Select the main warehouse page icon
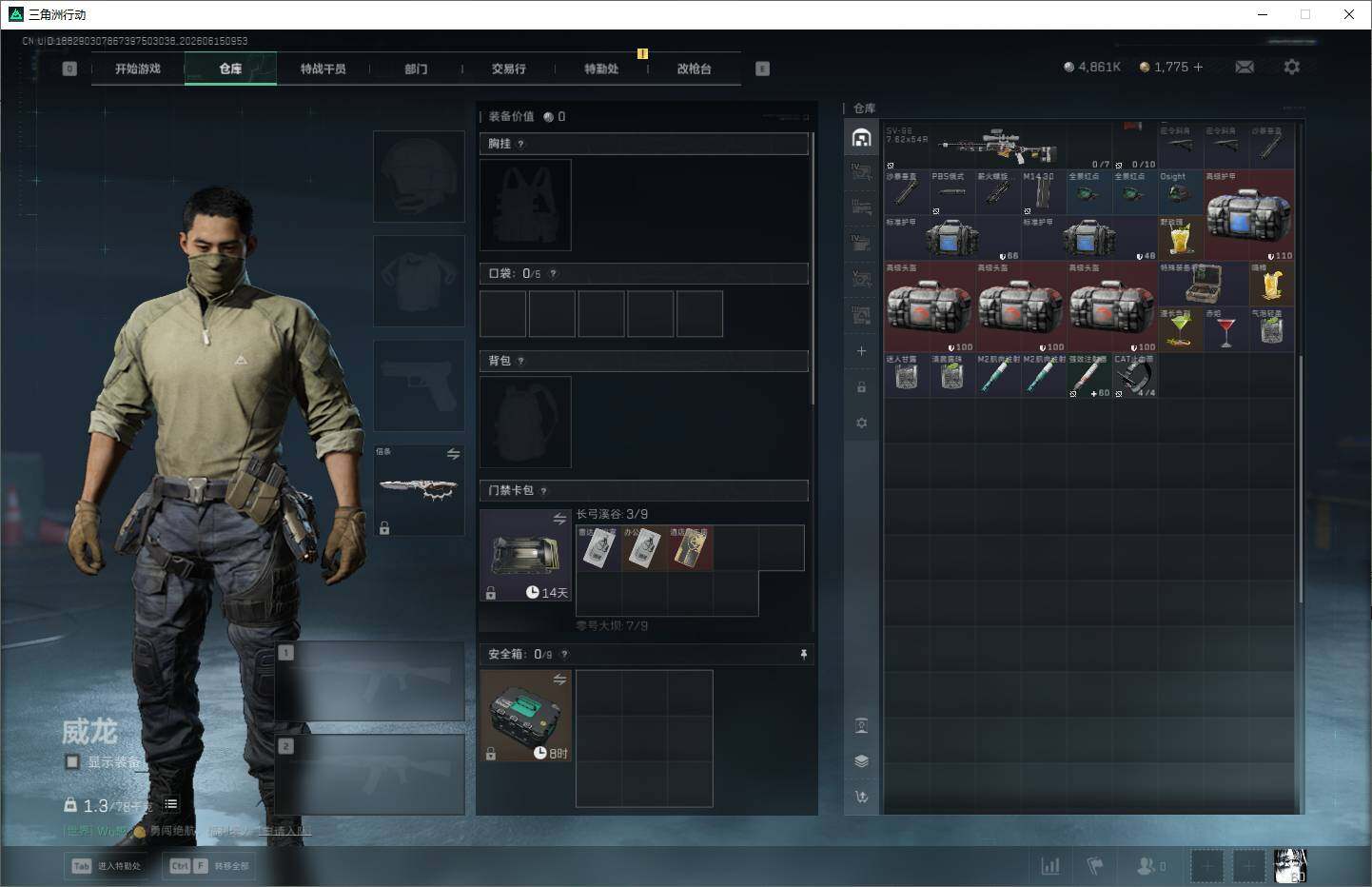This screenshot has width=1372, height=887. coord(861,137)
